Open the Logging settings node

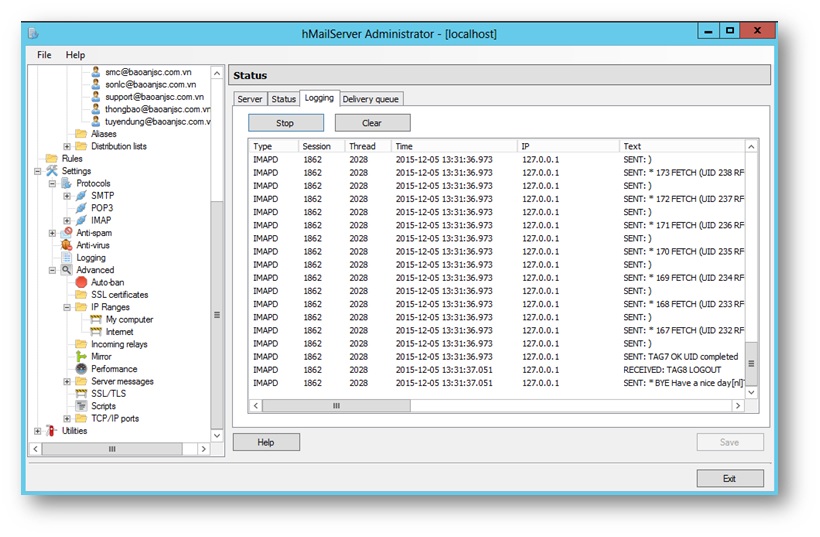coord(91,258)
